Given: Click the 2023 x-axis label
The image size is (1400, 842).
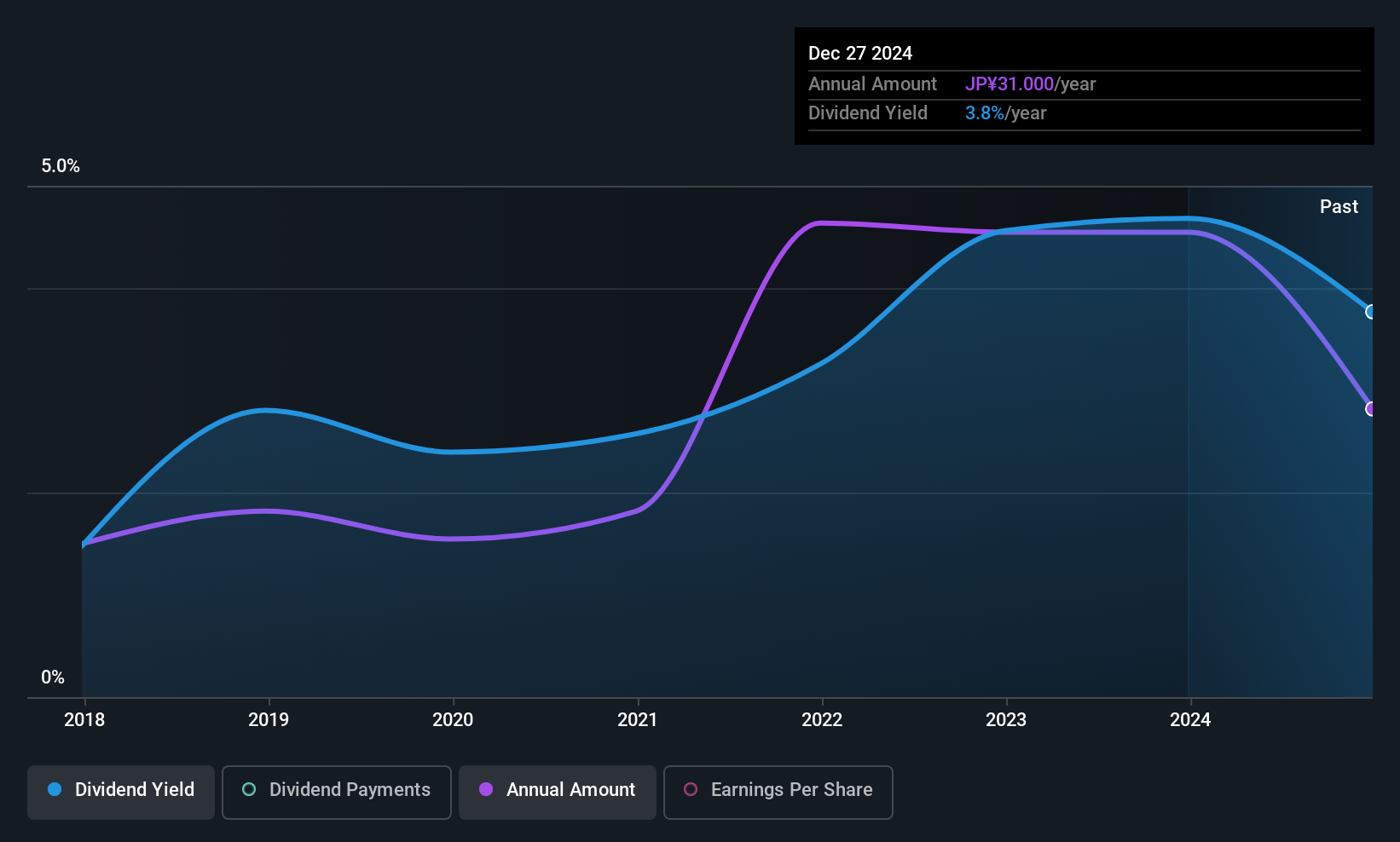Looking at the screenshot, I should [1006, 720].
